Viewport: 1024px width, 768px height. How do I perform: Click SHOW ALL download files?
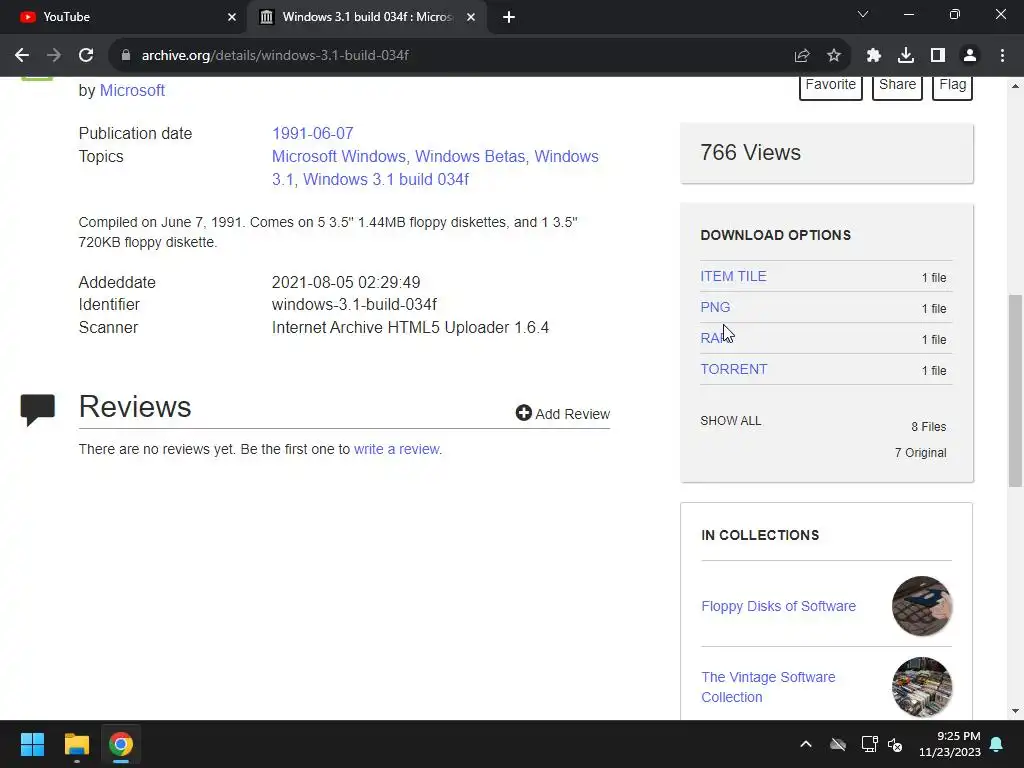(731, 421)
